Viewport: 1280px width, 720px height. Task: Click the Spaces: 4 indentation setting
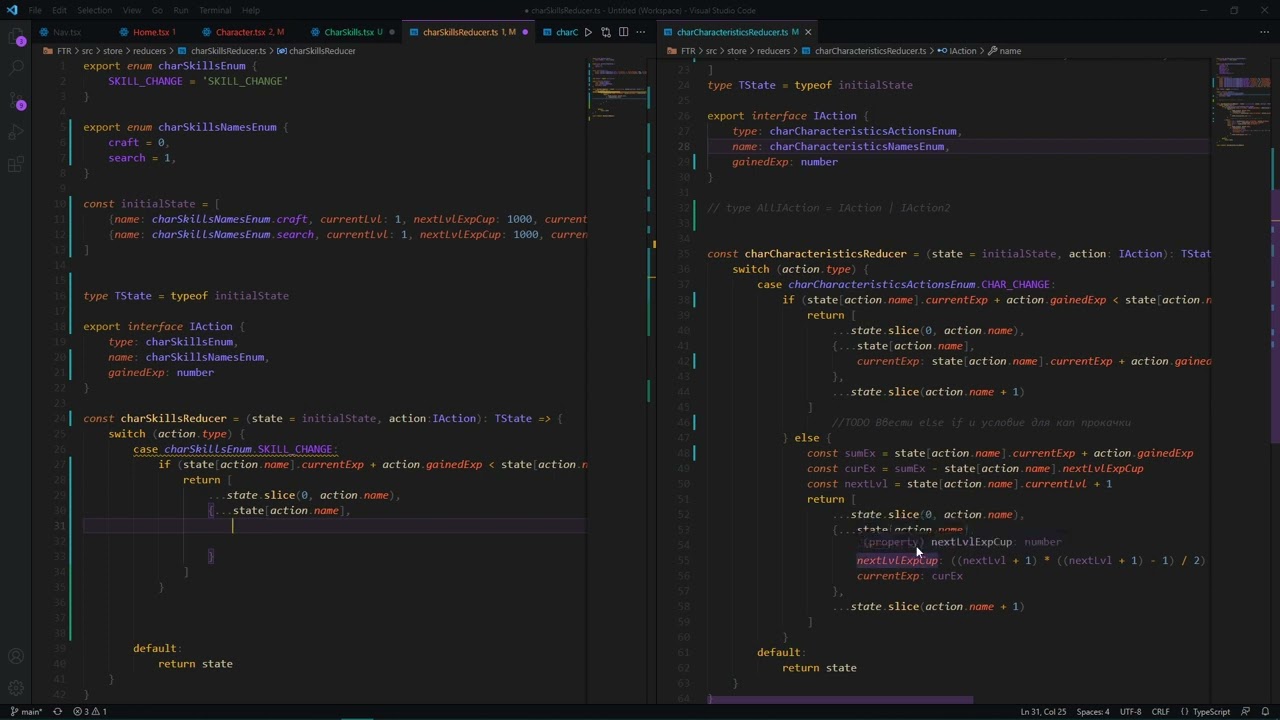(x=1092, y=712)
